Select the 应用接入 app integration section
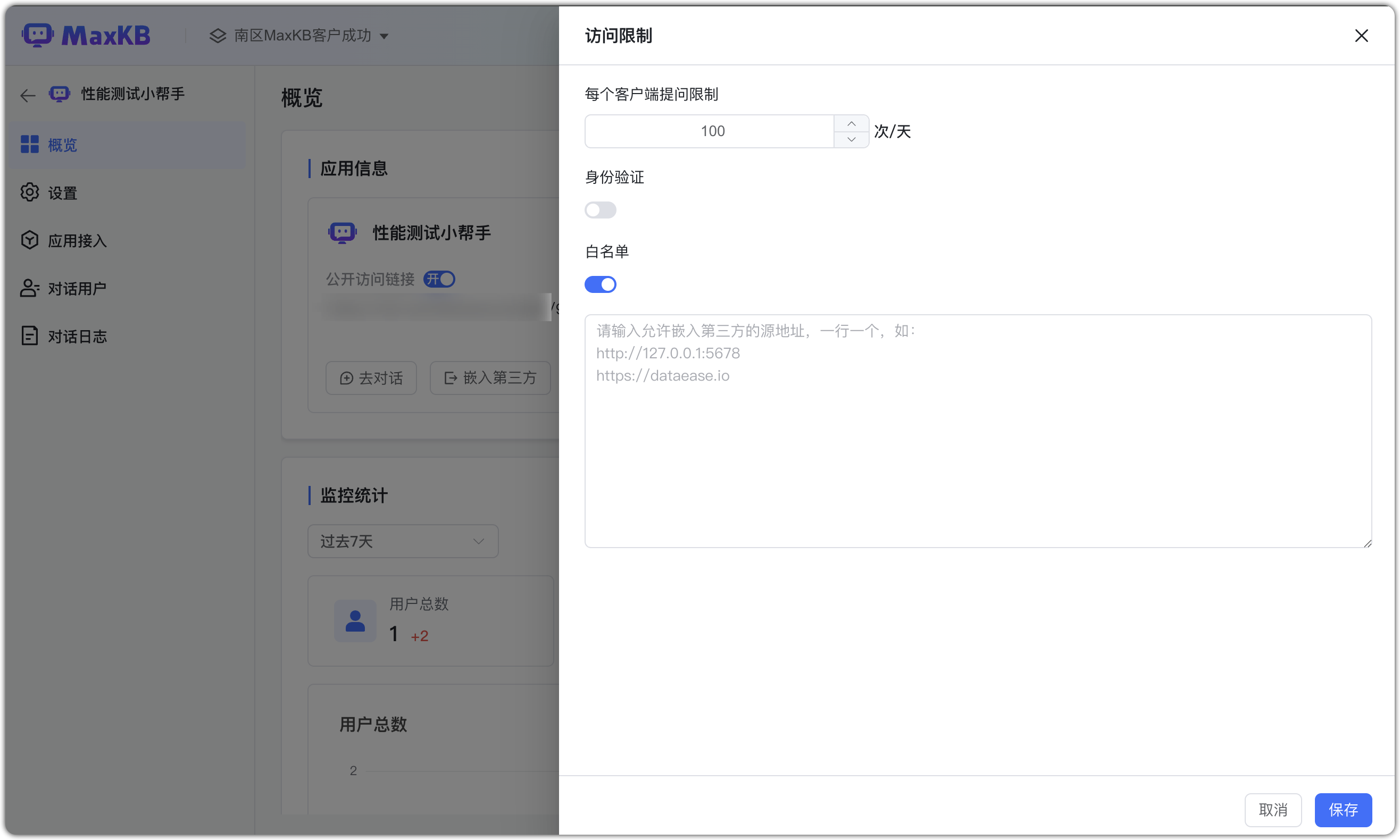 click(77, 240)
